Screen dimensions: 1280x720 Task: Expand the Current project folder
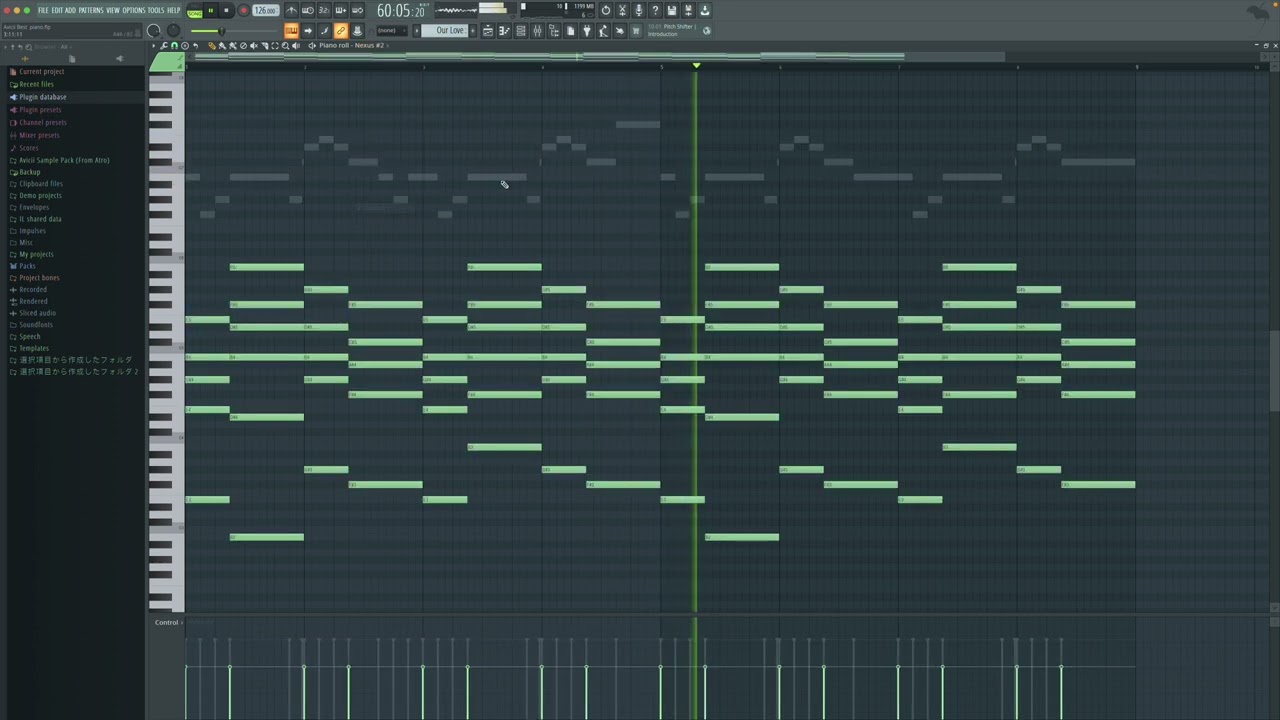(x=41, y=72)
